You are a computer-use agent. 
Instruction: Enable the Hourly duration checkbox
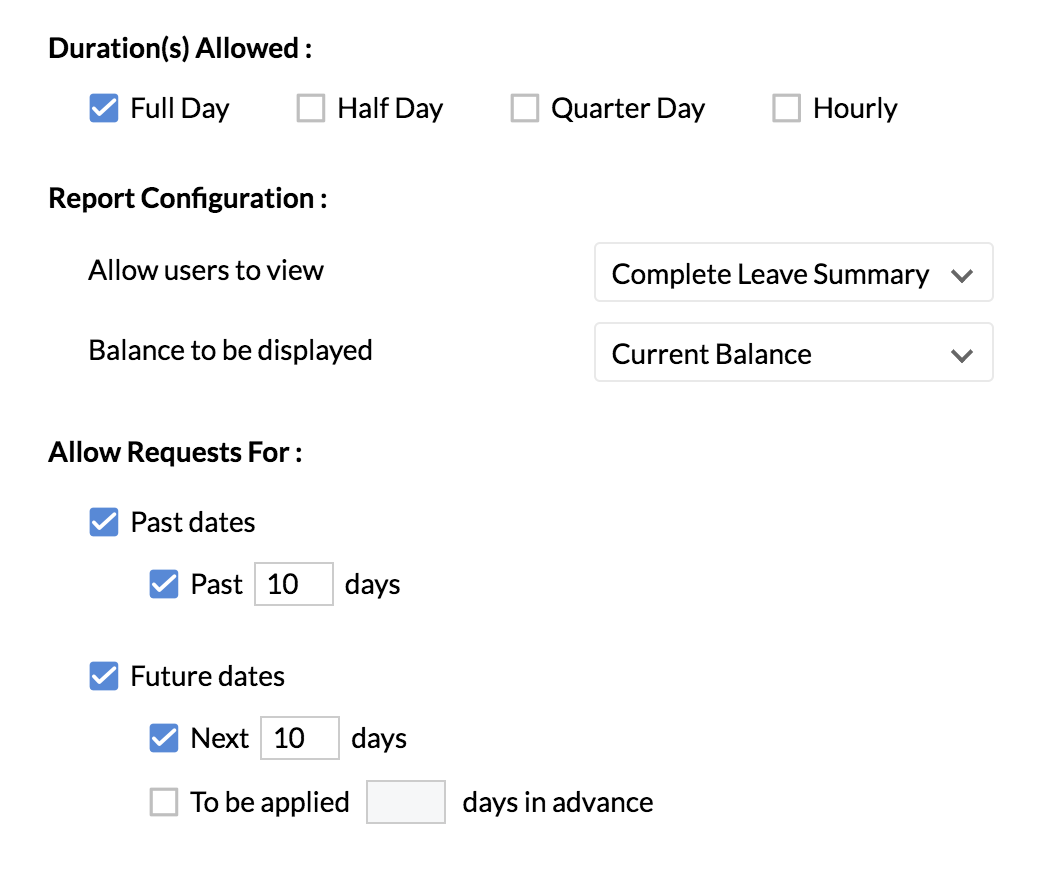click(x=786, y=108)
